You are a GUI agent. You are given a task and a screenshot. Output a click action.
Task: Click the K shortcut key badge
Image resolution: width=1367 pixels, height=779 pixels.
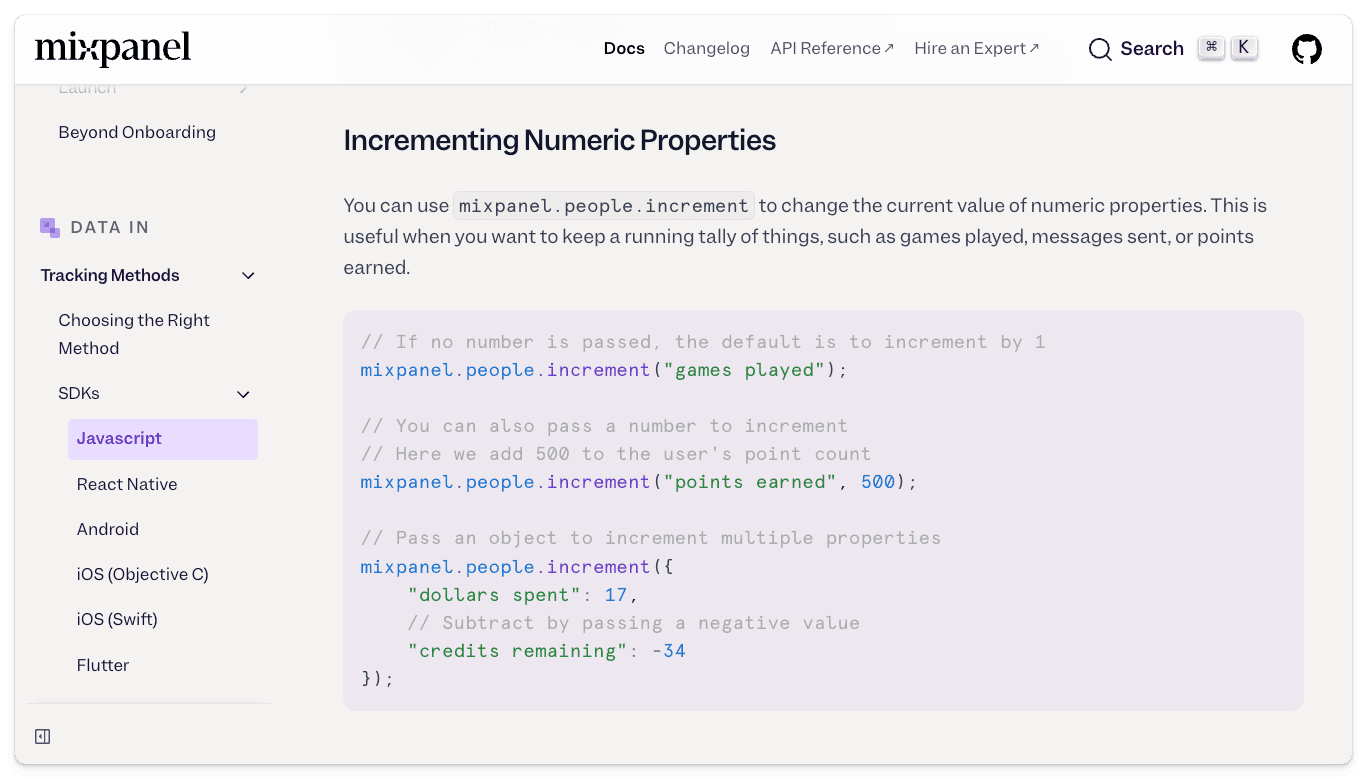tap(1244, 48)
